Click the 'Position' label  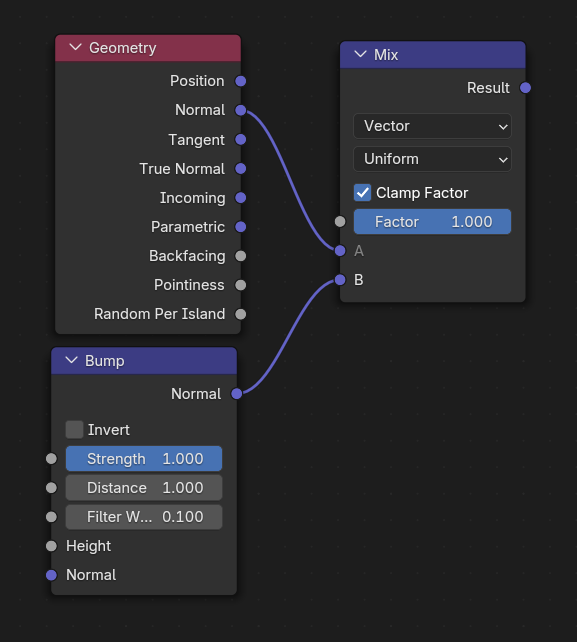(197, 81)
